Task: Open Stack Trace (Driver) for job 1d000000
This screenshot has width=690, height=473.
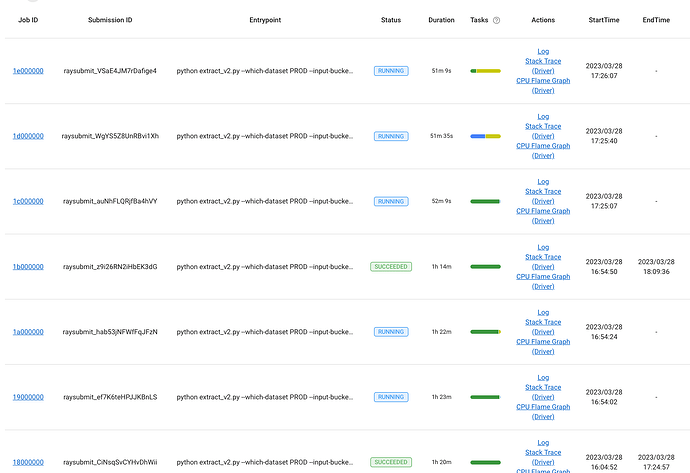Action: [x=543, y=131]
